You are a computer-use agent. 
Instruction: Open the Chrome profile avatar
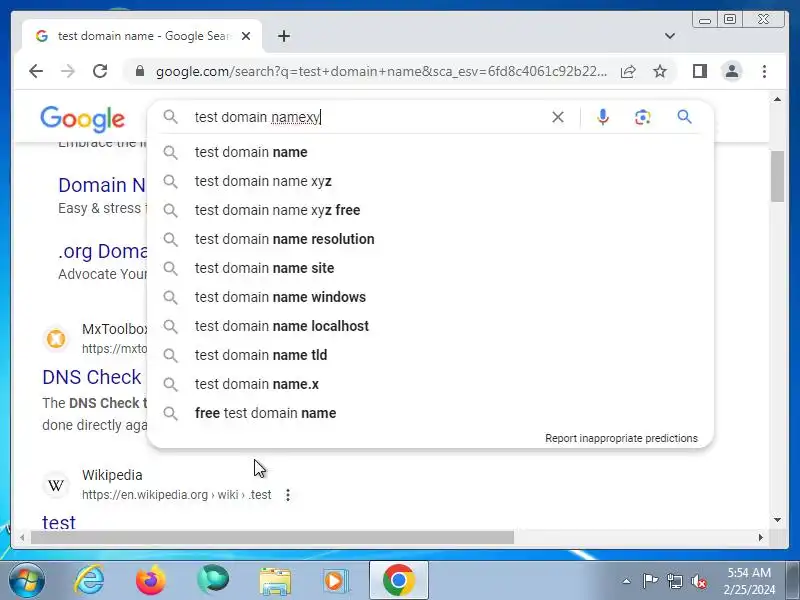coord(732,71)
